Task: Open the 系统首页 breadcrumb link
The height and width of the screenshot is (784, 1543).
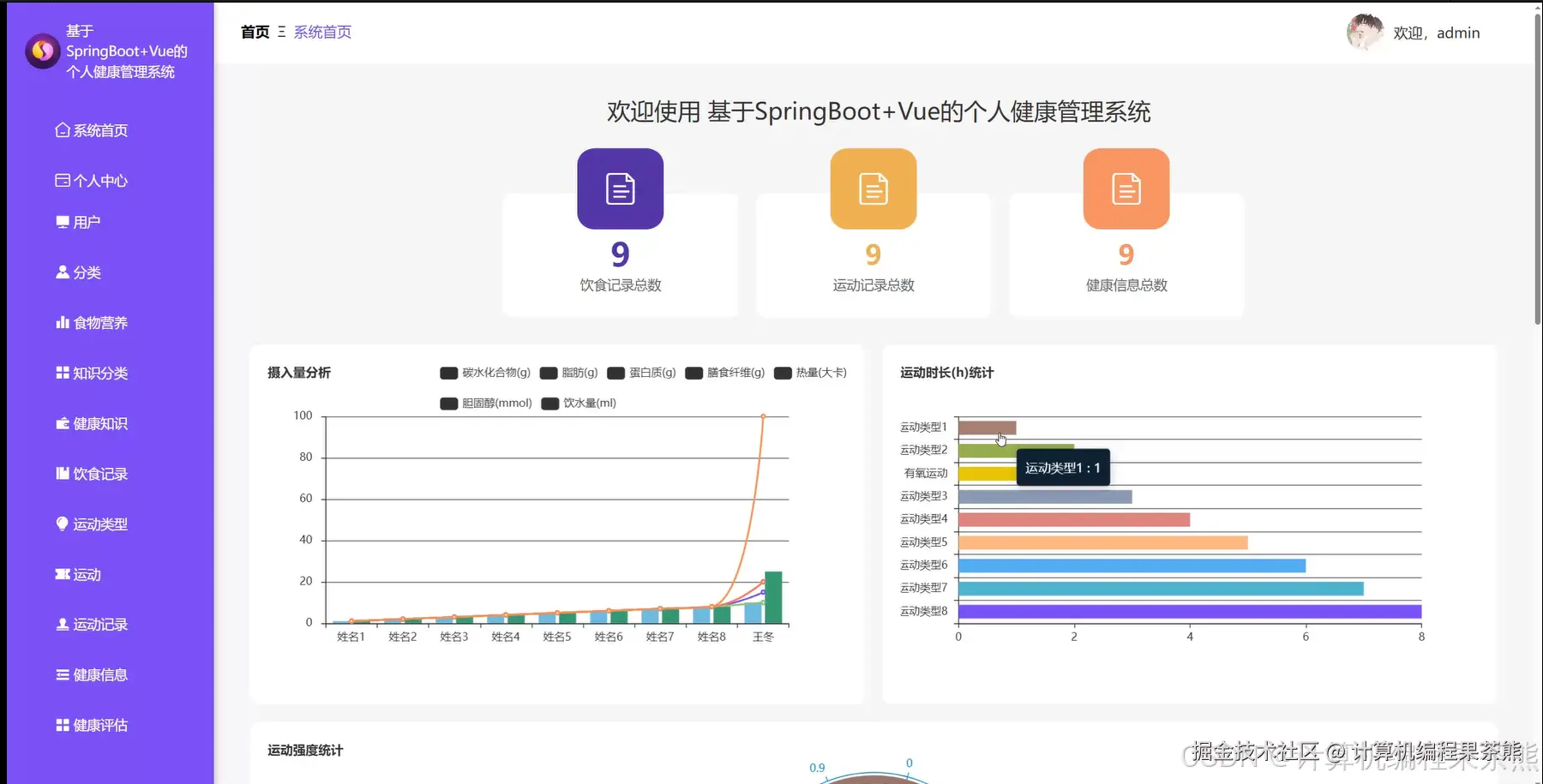Action: [x=321, y=32]
